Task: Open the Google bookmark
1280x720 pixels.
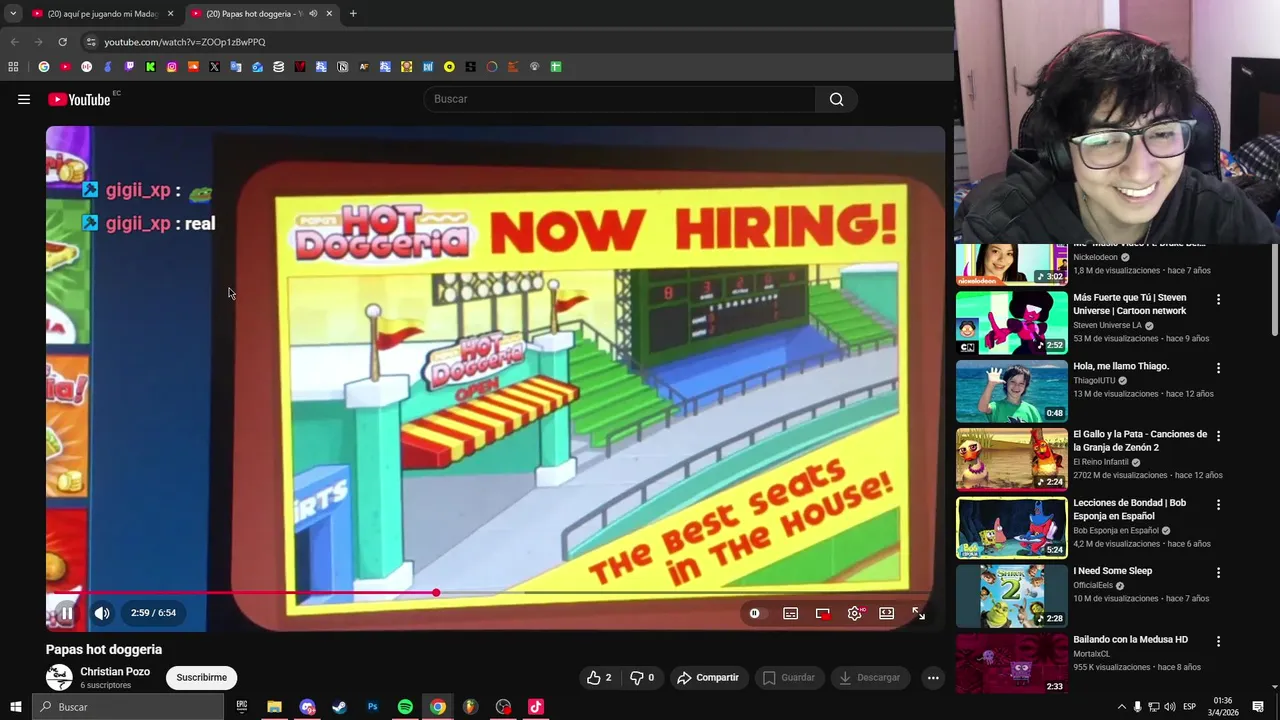Action: pos(43,67)
